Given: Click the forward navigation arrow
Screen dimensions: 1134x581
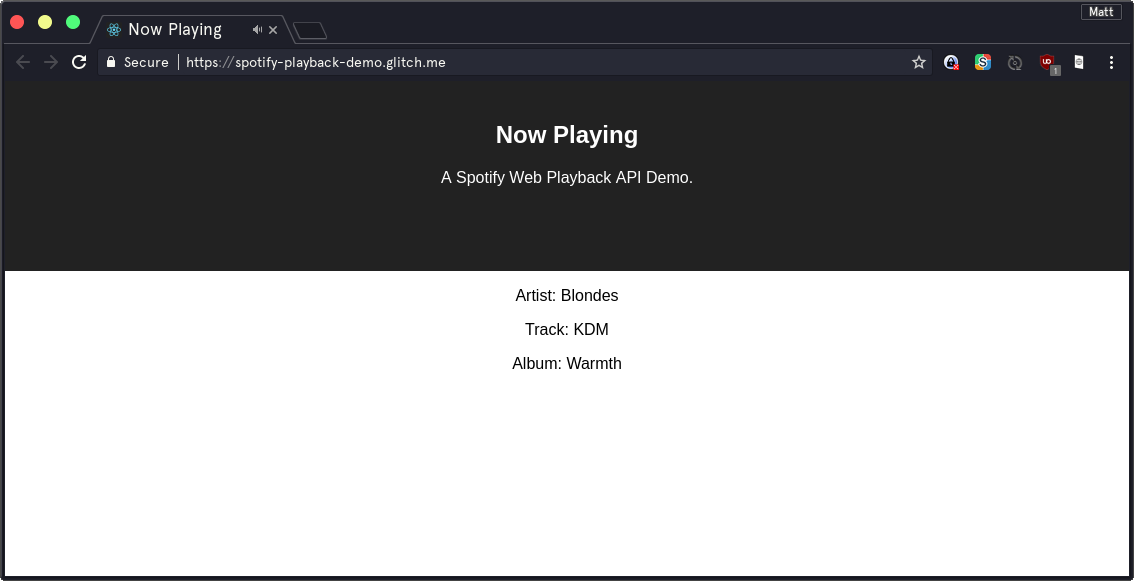Looking at the screenshot, I should 50,61.
